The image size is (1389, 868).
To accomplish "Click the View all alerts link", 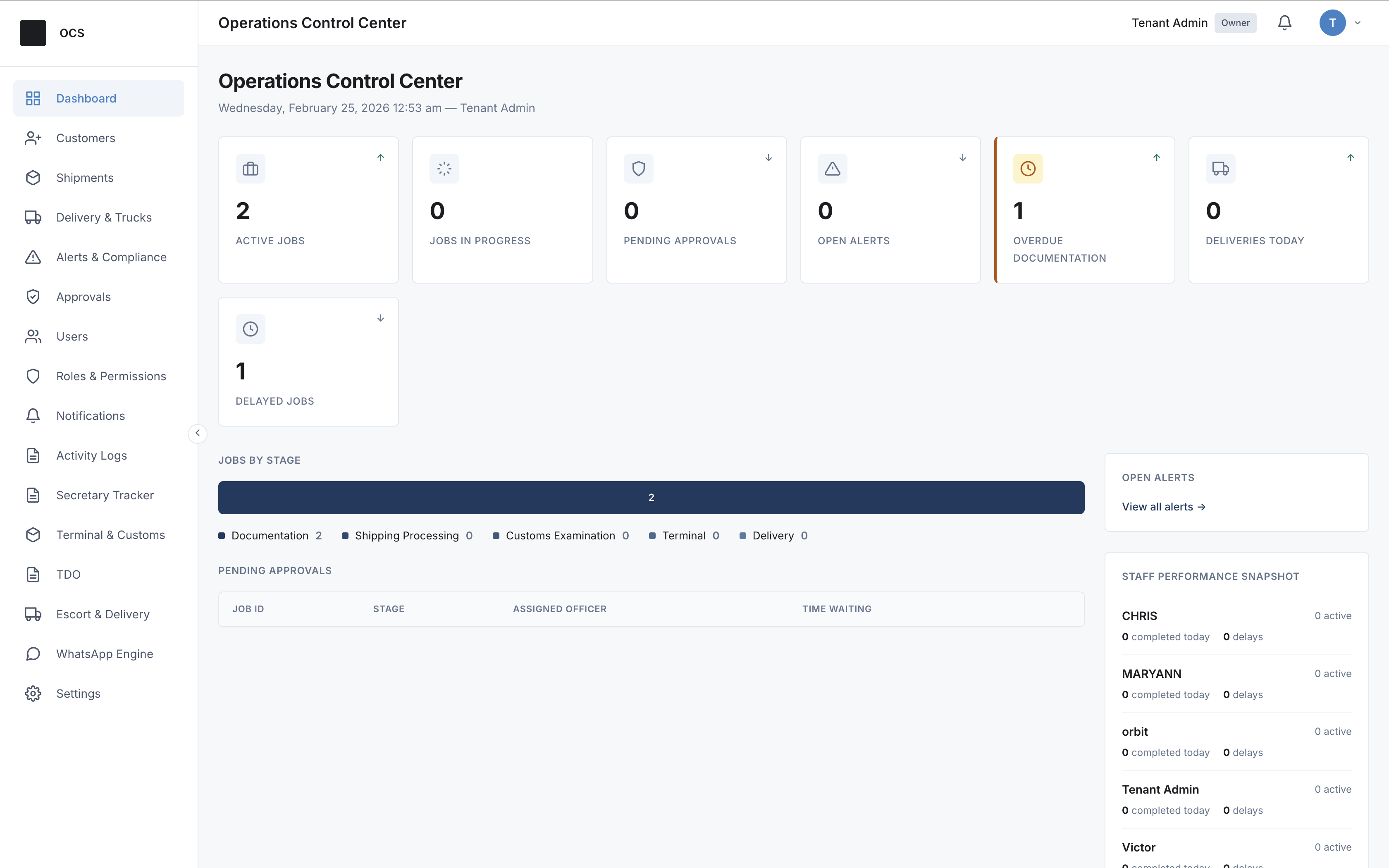I will [x=1163, y=506].
